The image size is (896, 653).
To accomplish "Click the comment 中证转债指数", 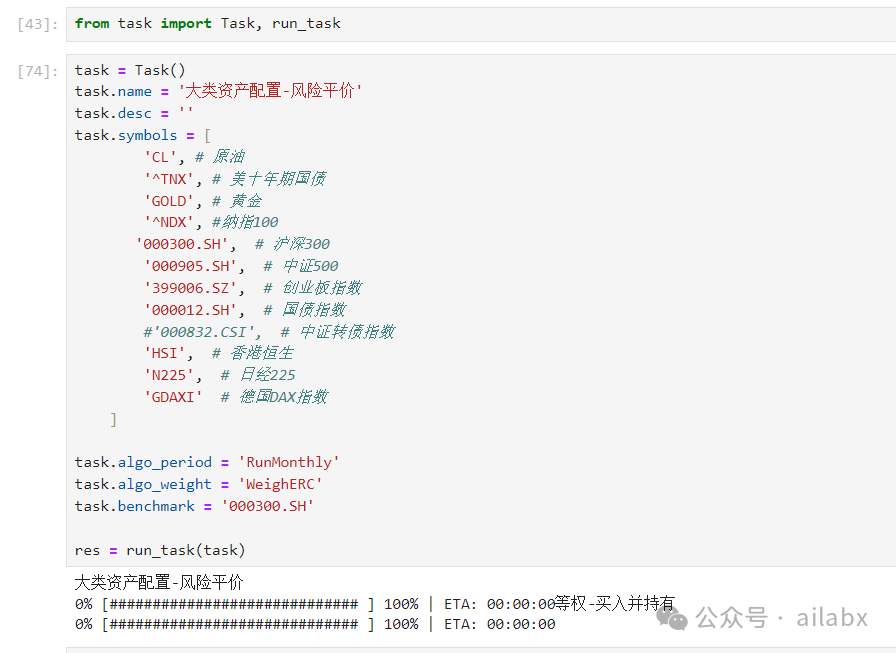I will click(x=347, y=332).
